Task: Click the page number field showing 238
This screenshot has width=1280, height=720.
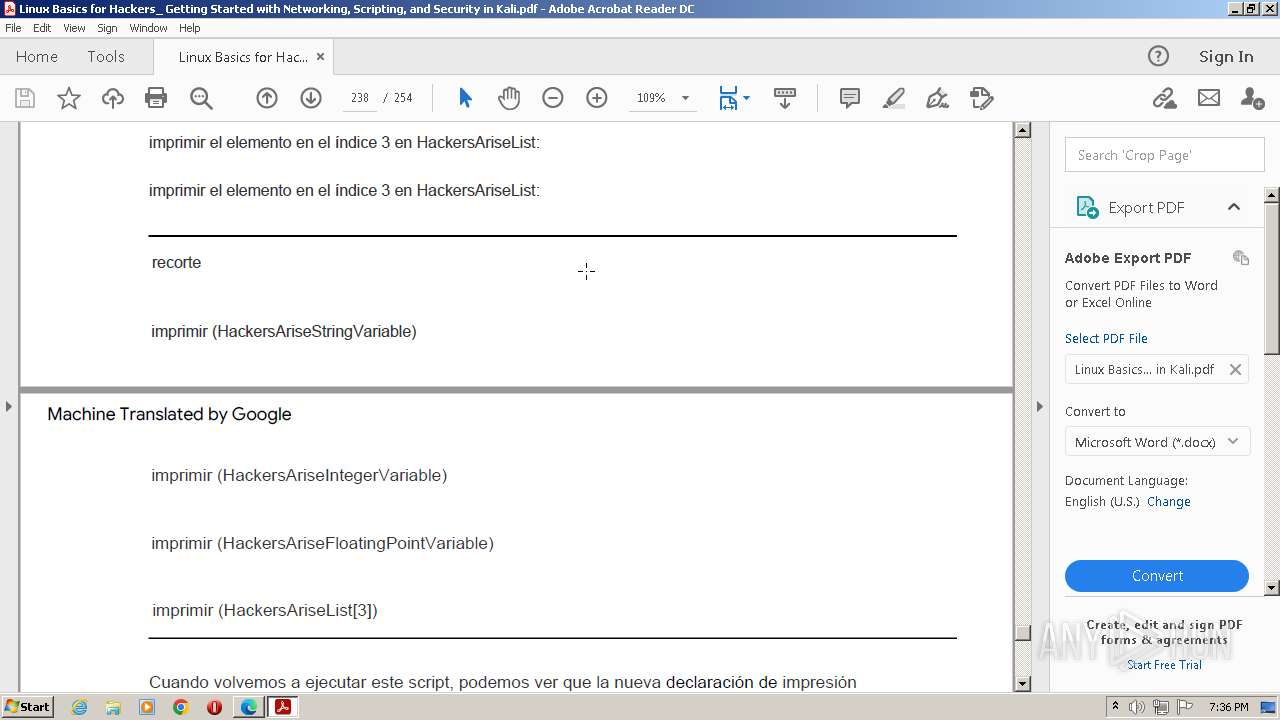Action: point(360,98)
